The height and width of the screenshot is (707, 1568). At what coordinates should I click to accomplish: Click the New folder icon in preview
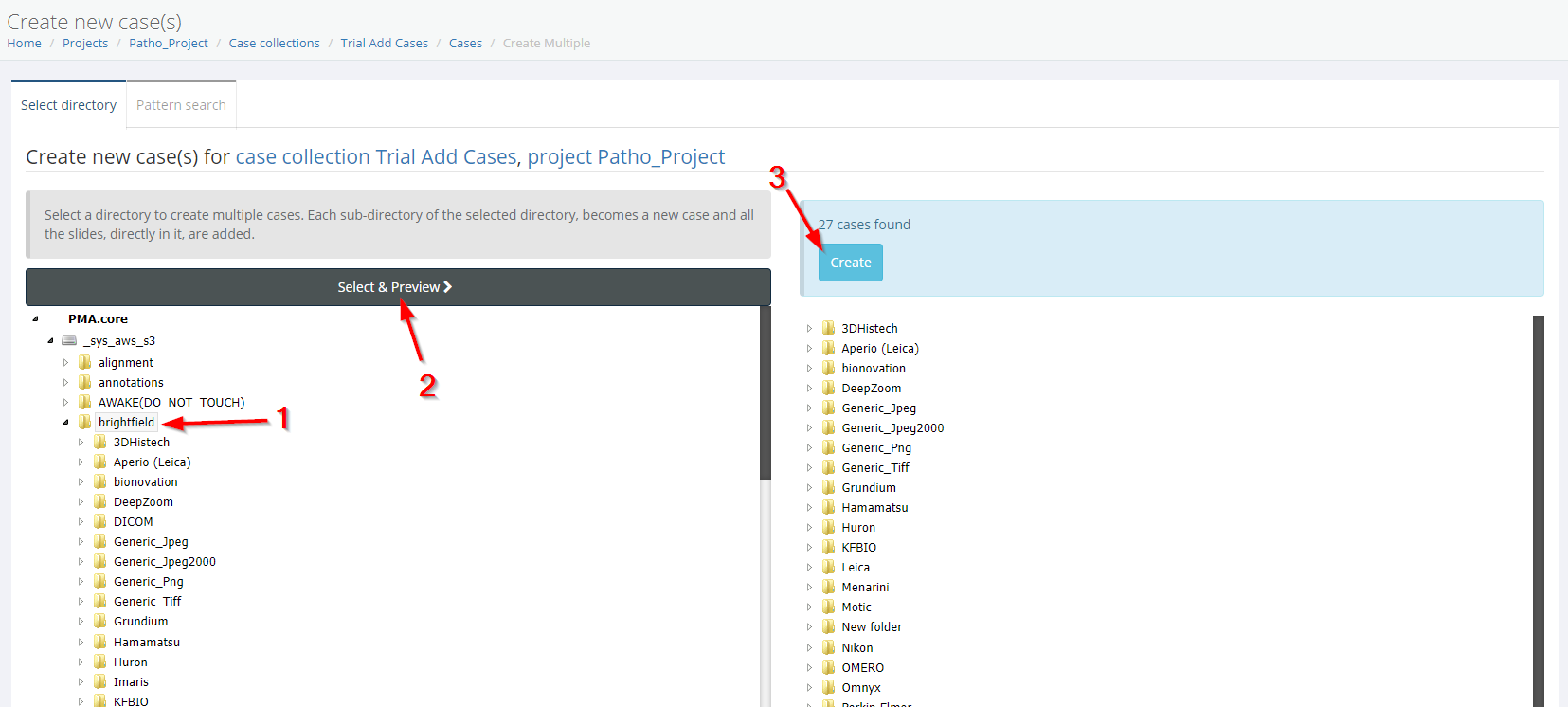829,627
